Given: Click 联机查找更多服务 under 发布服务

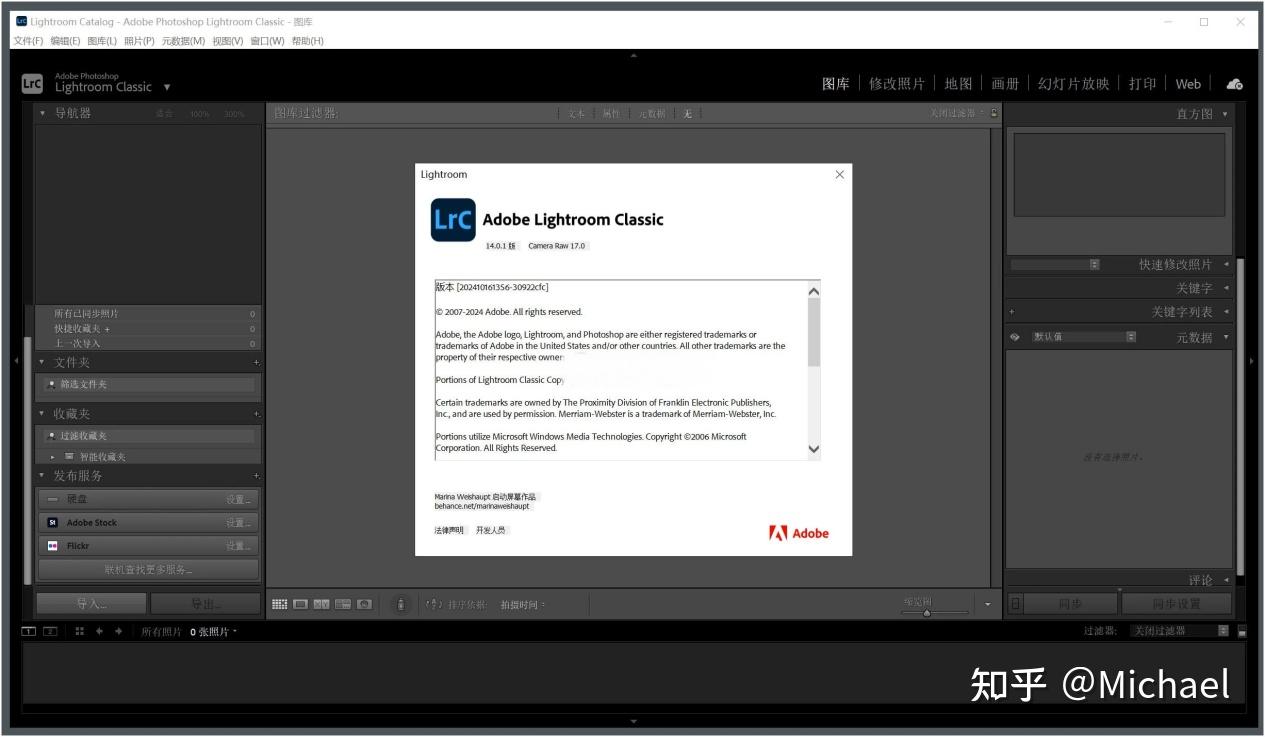Looking at the screenshot, I should coord(147,568).
